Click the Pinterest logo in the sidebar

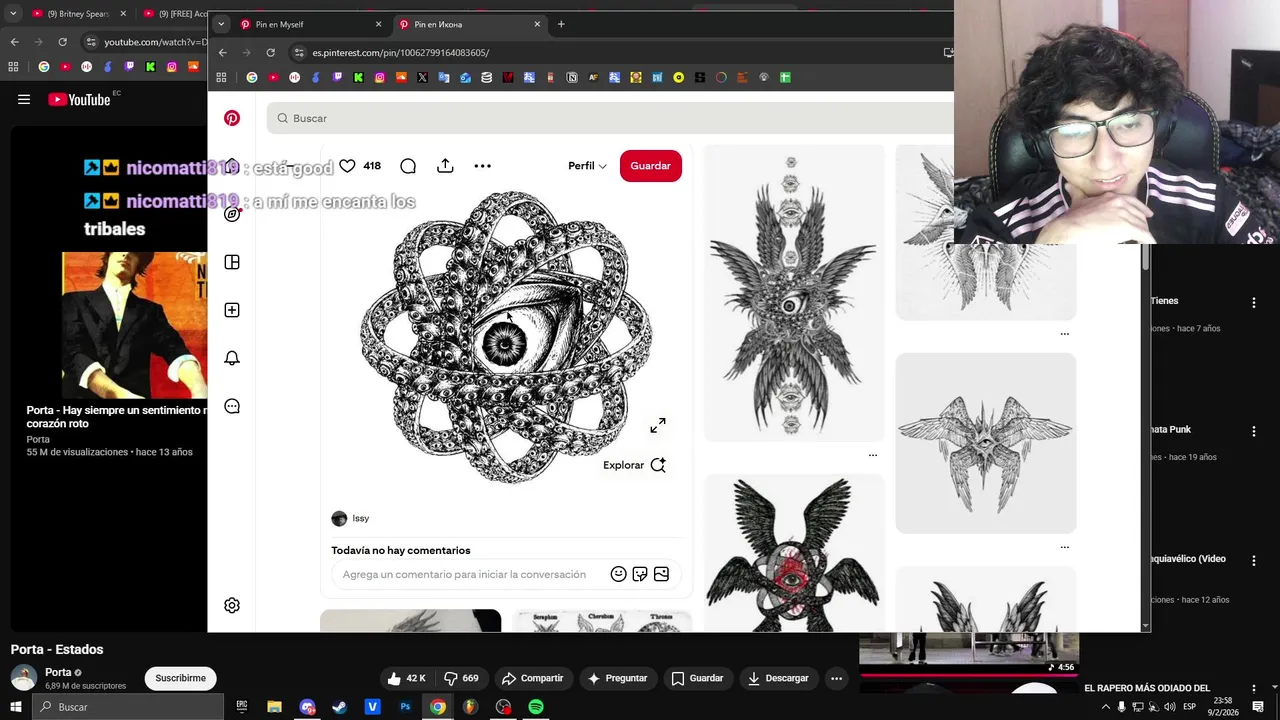coord(232,118)
